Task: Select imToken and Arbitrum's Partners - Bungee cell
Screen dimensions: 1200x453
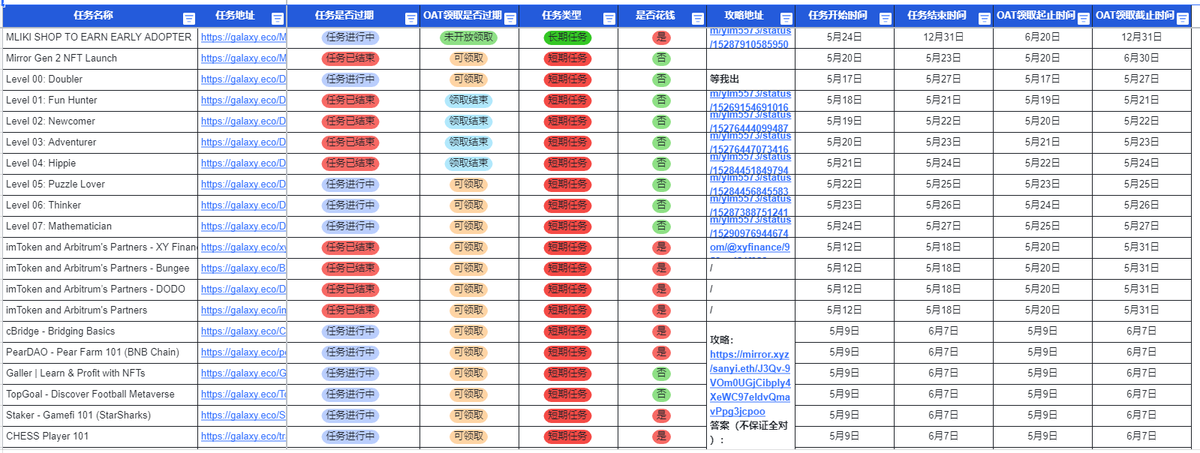Action: [x=99, y=268]
